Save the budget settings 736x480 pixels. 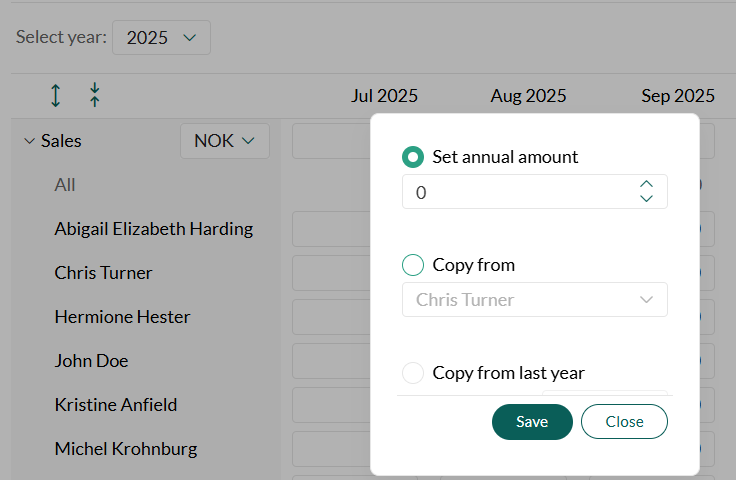click(x=532, y=422)
